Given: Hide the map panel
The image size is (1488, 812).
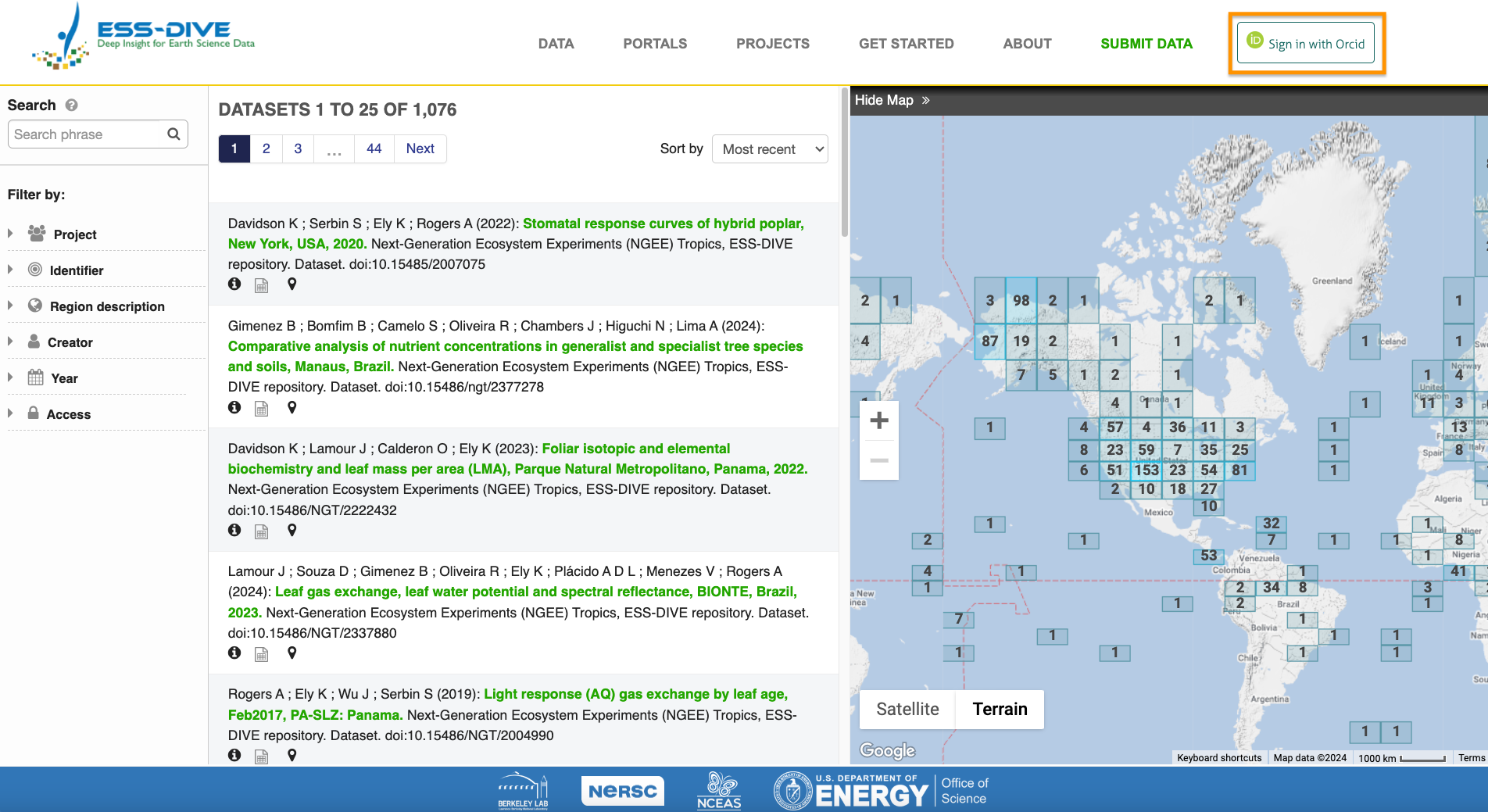Looking at the screenshot, I should coord(892,100).
